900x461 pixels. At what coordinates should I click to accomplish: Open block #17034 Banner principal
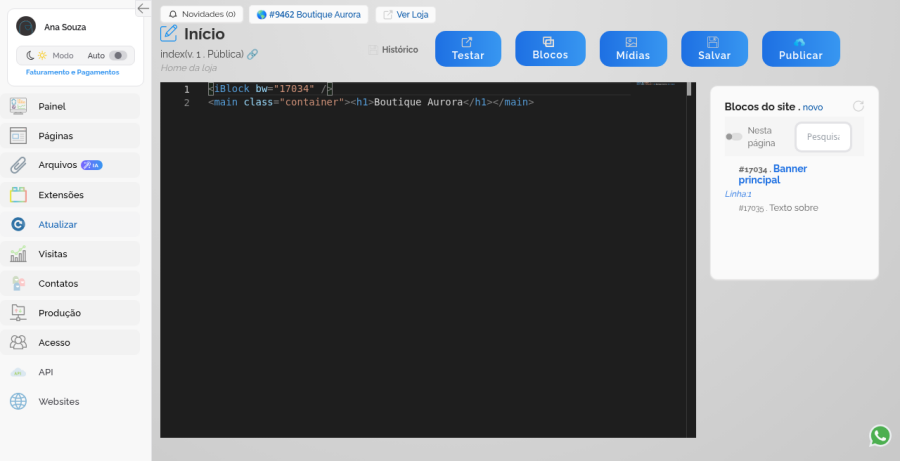[x=773, y=174]
